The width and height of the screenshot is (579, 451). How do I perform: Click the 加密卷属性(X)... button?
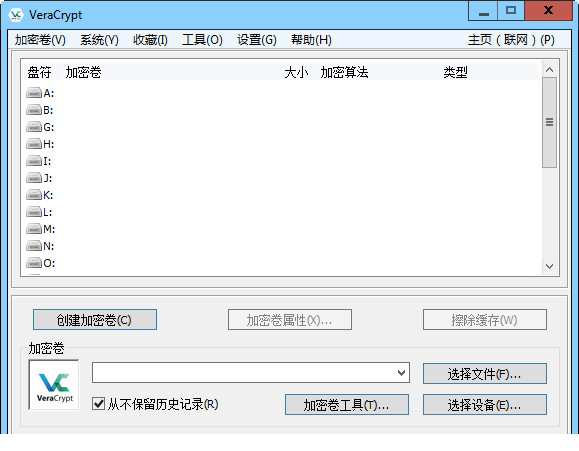click(x=290, y=320)
